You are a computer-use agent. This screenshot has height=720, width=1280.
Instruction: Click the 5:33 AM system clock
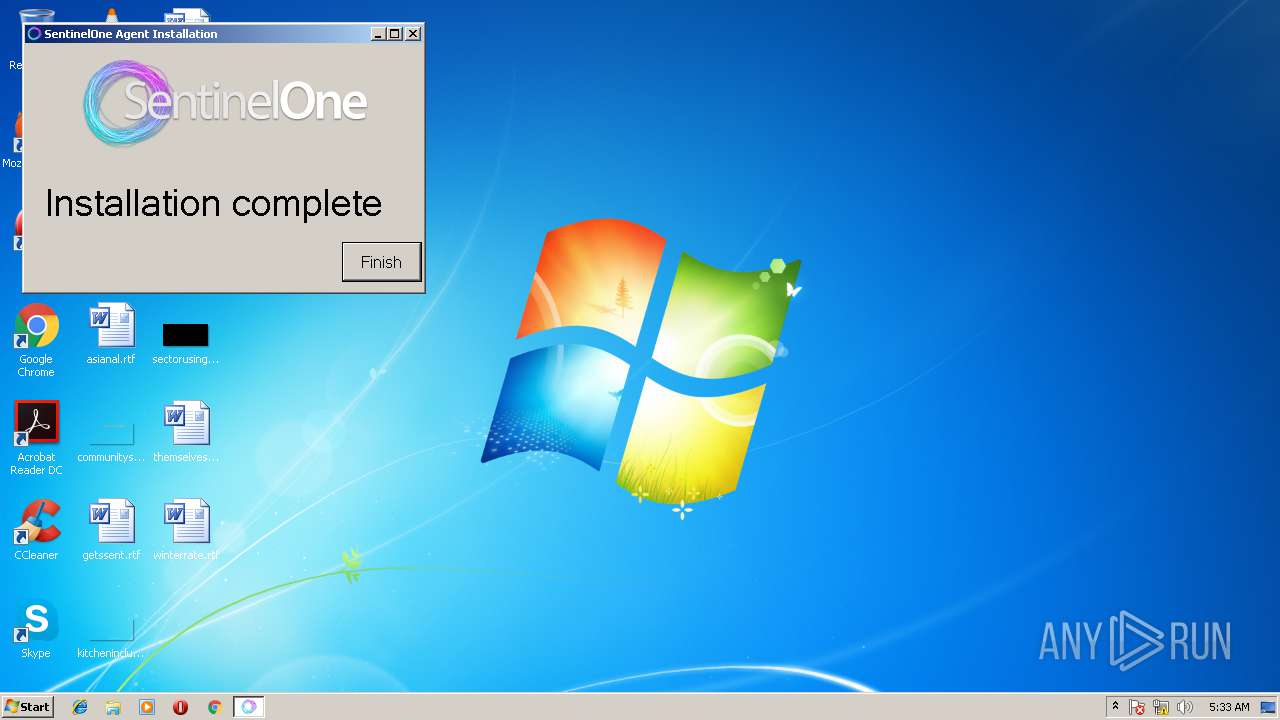point(1229,707)
